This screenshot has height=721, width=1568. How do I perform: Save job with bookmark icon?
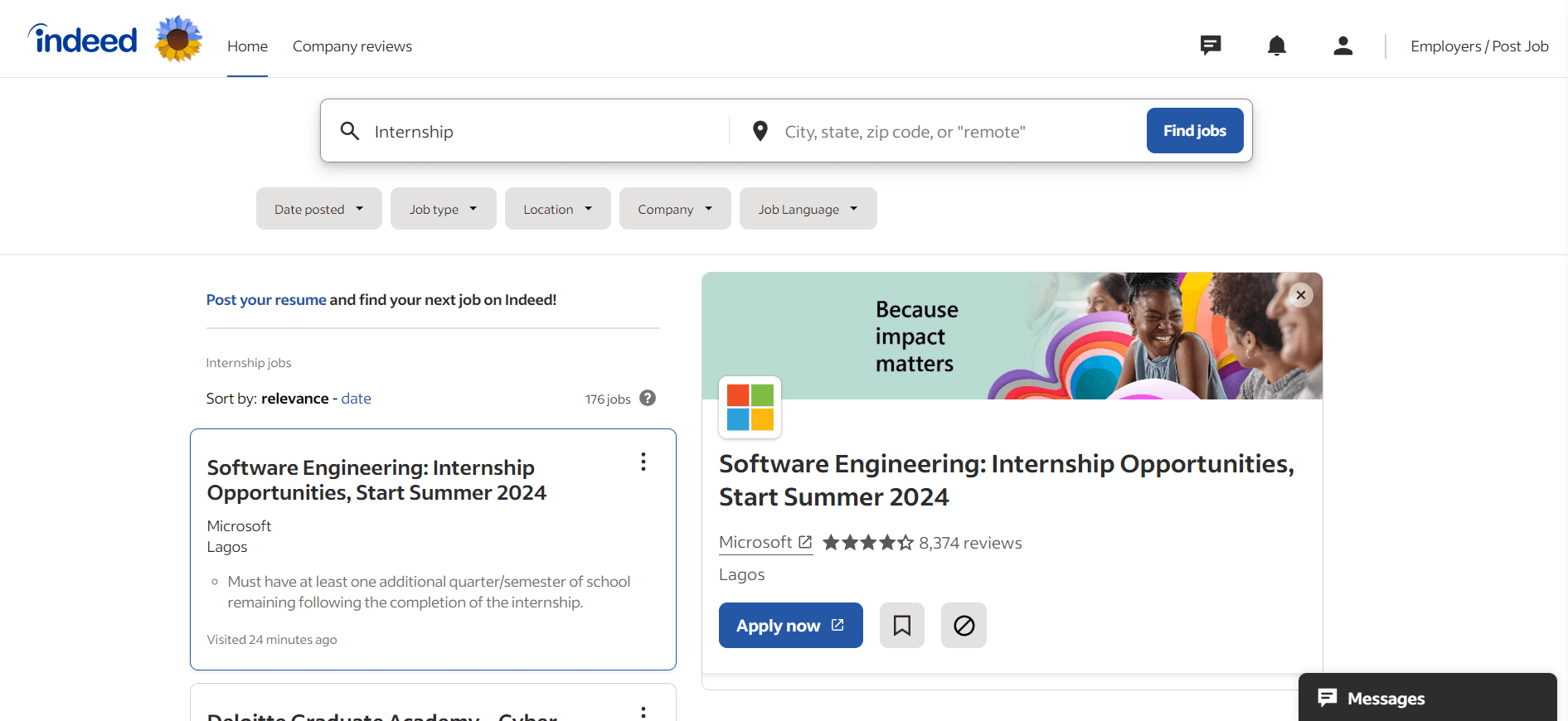click(902, 625)
